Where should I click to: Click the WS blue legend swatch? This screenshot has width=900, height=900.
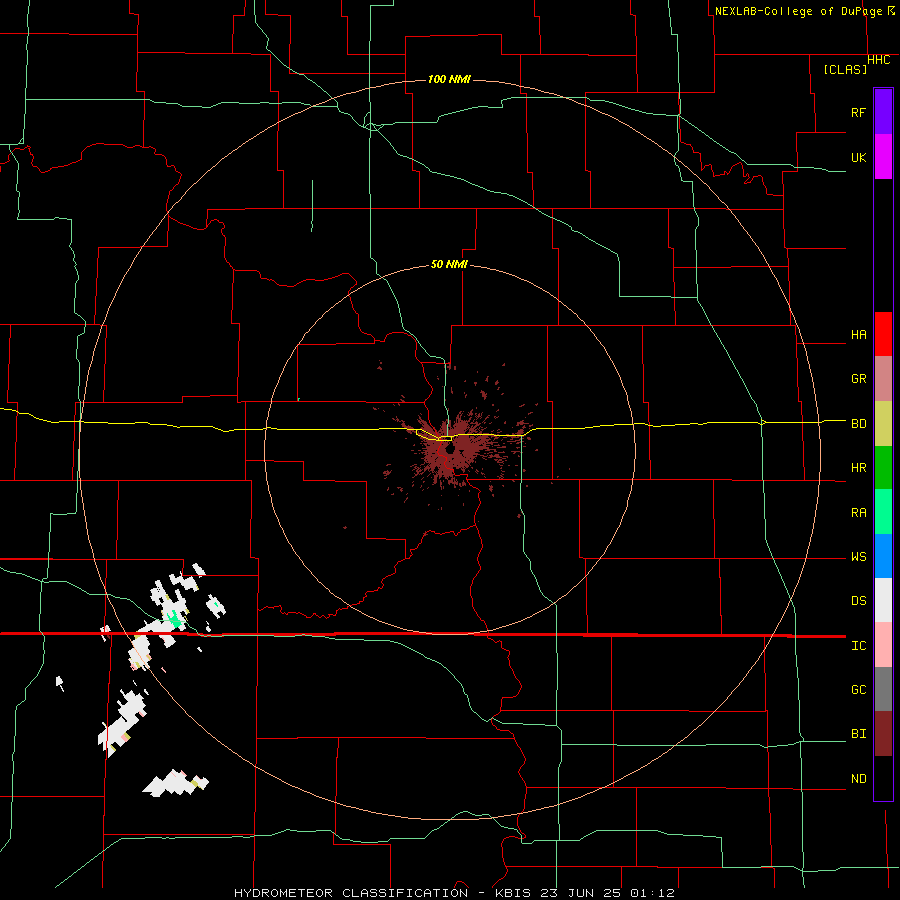click(x=883, y=556)
